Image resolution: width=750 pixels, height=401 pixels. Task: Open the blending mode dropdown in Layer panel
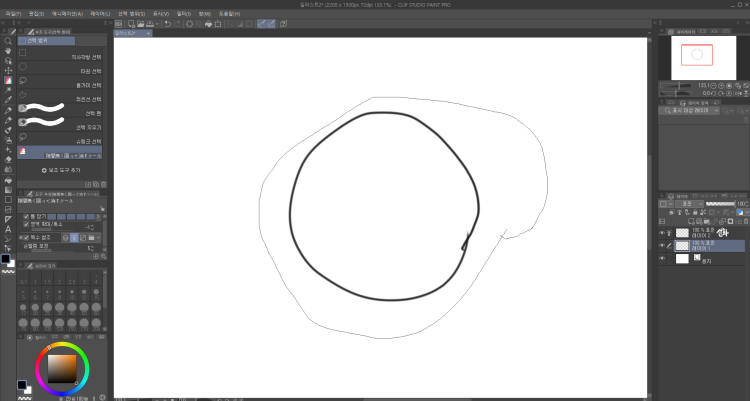point(689,204)
